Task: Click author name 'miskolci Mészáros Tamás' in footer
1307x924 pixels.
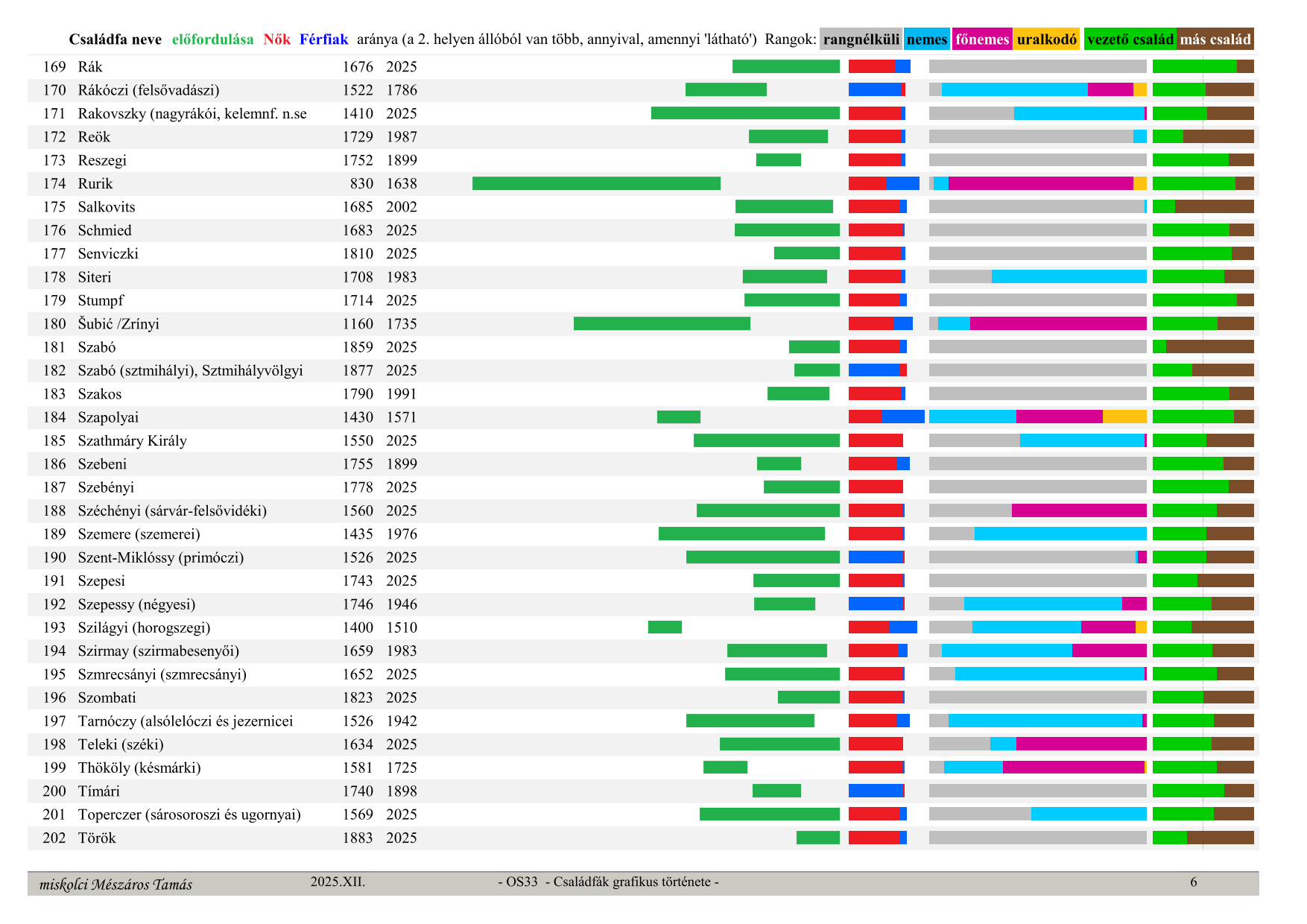Action: (115, 885)
